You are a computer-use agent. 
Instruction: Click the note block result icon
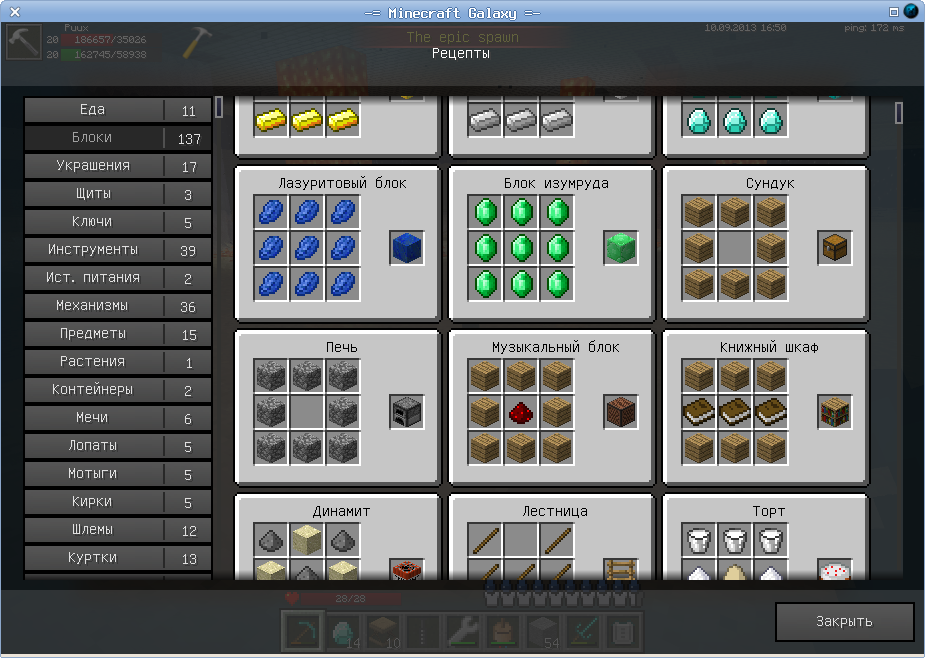(621, 412)
